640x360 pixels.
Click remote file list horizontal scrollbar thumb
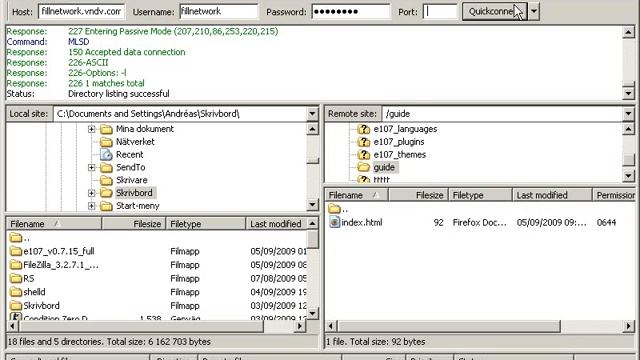click(449, 326)
